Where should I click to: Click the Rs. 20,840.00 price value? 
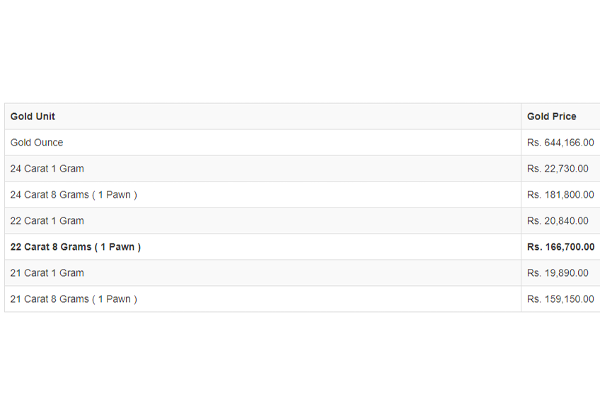557,221
